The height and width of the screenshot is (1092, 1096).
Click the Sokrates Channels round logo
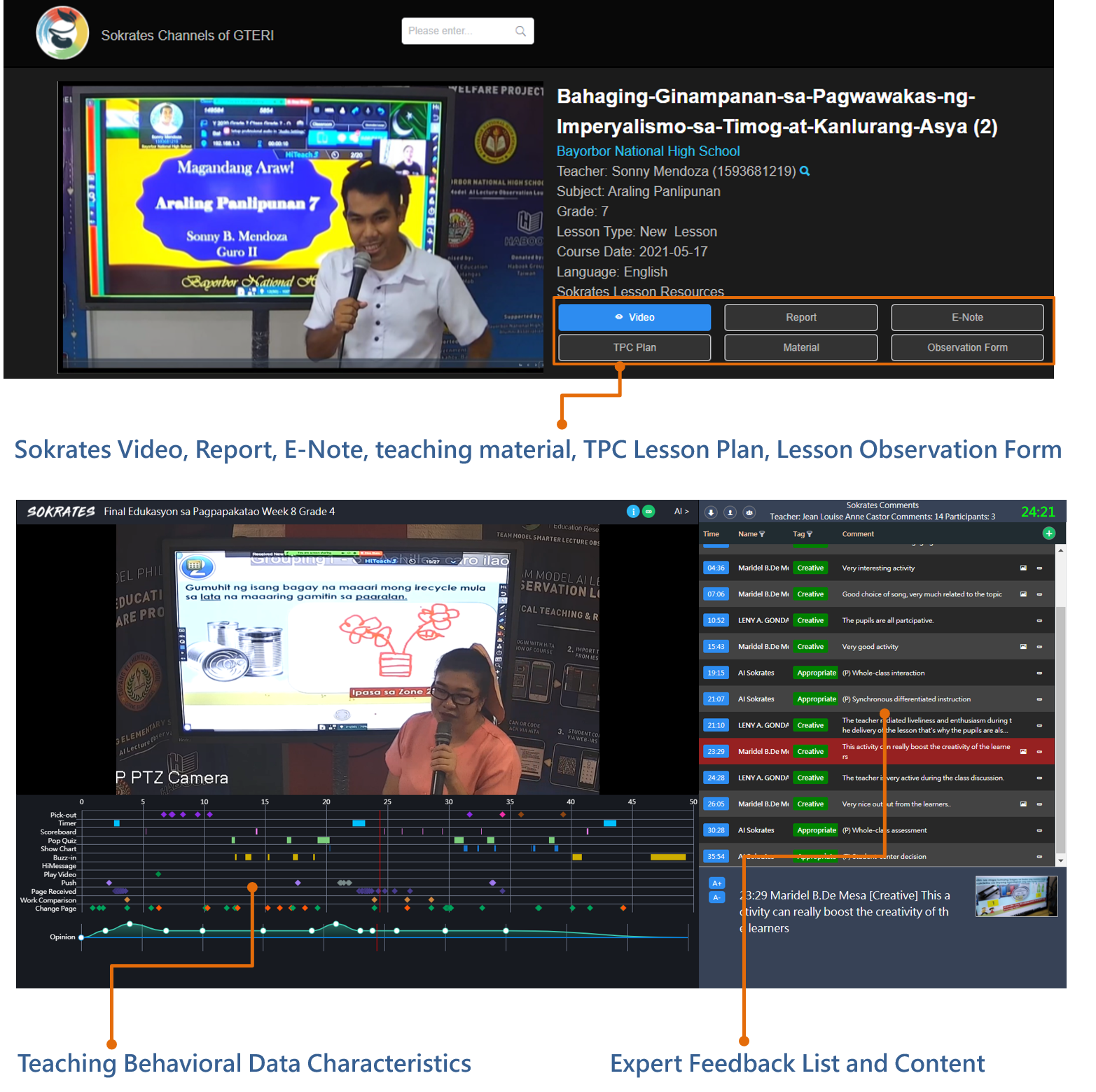coord(62,33)
